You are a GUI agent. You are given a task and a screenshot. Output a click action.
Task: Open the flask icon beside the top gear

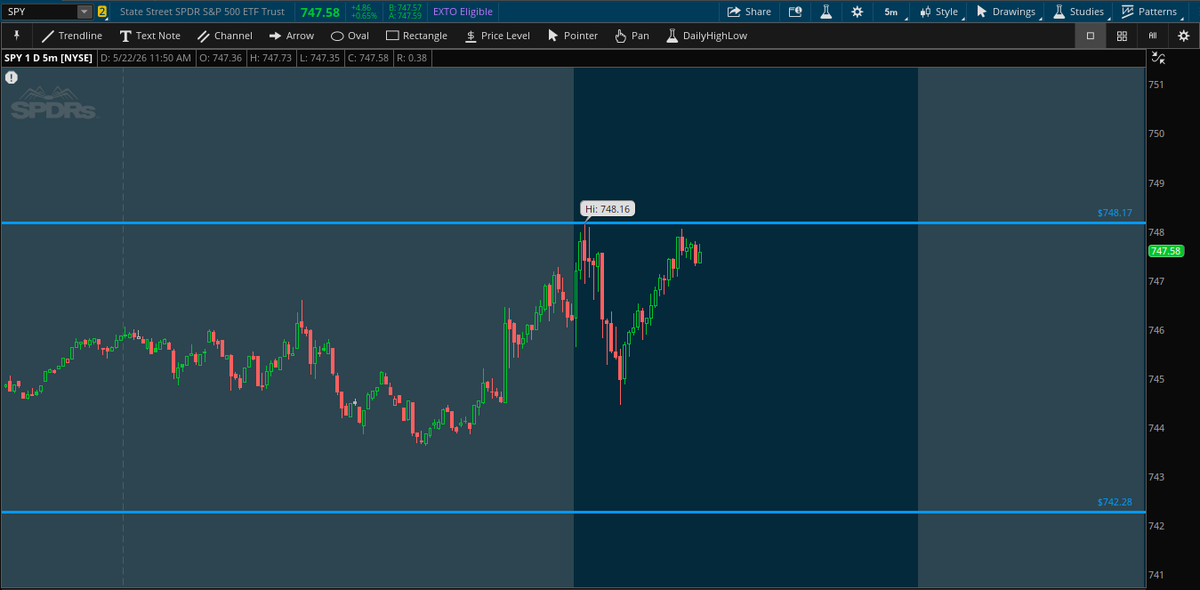[826, 12]
